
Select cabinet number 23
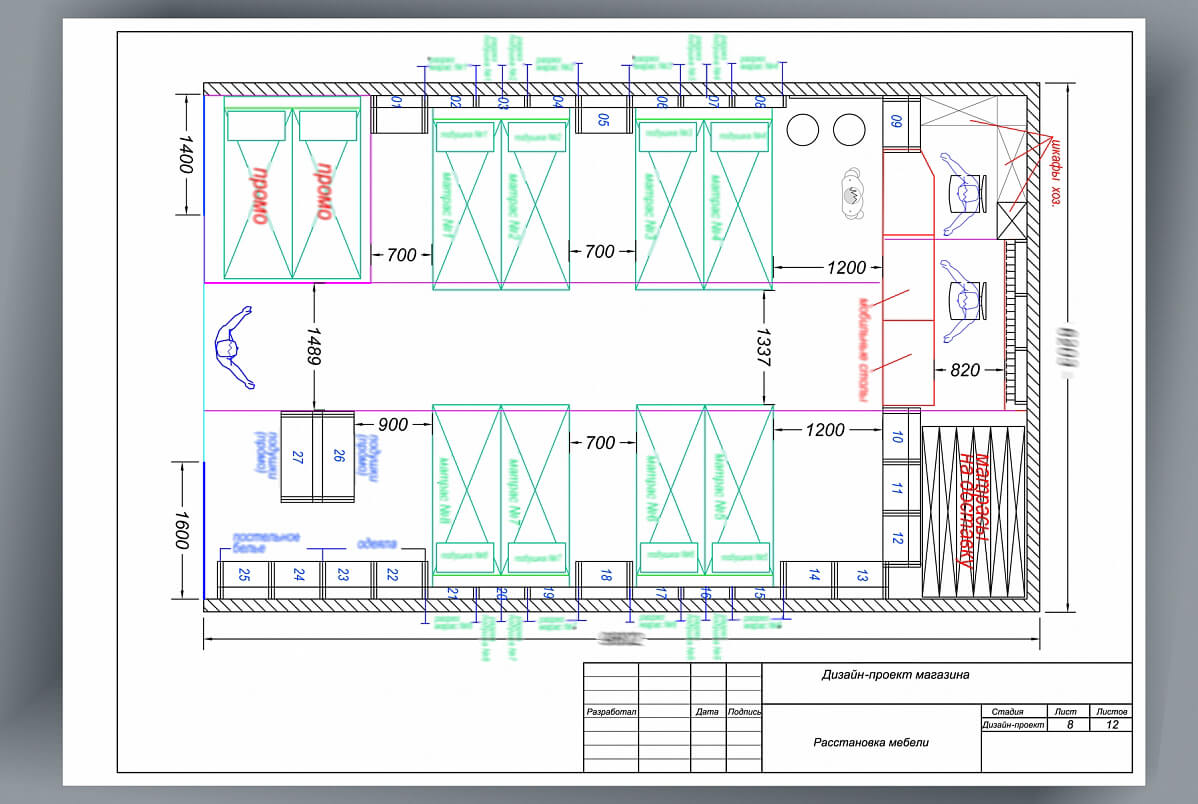tap(343, 575)
